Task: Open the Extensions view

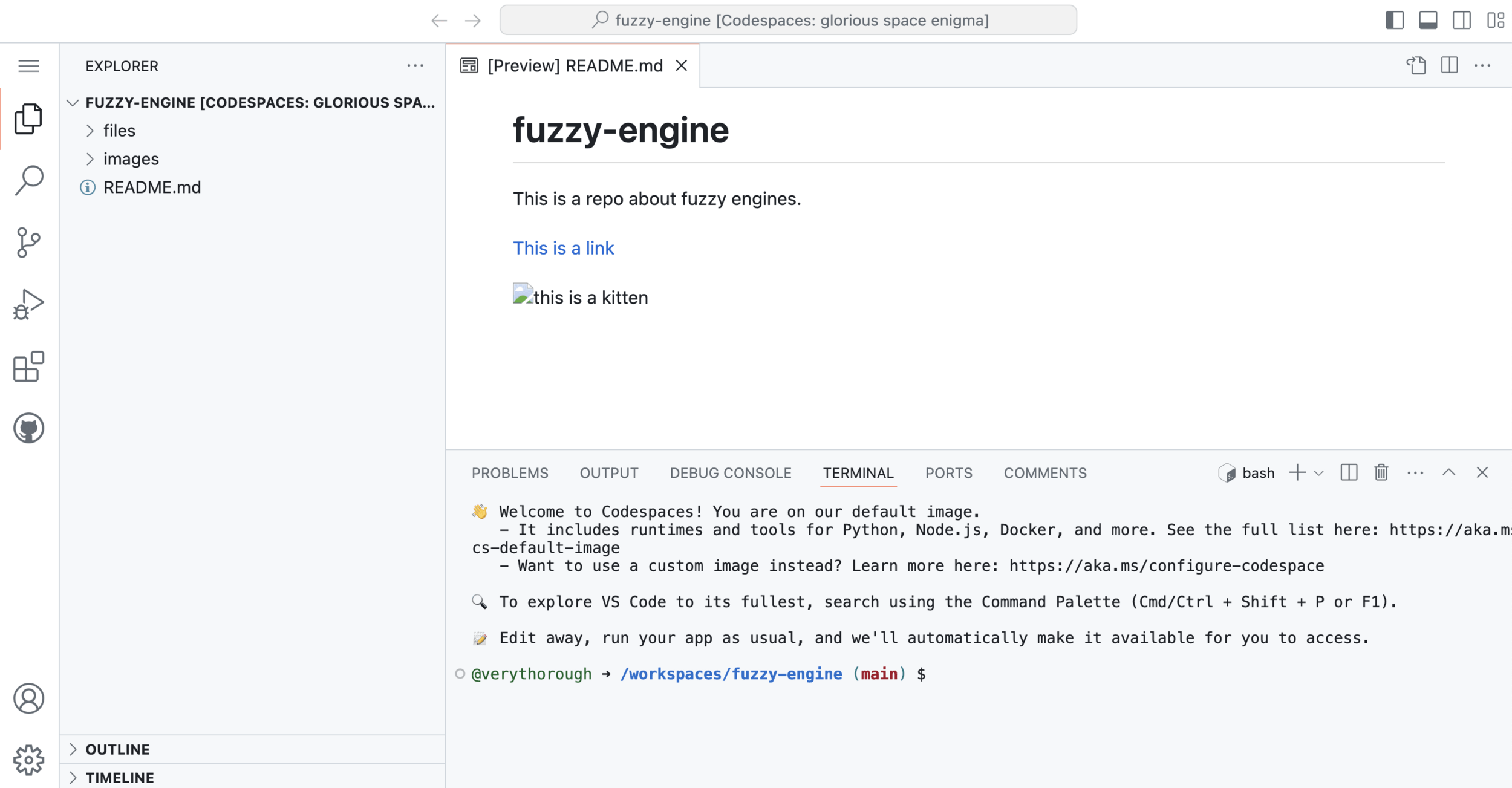Action: pos(28,366)
